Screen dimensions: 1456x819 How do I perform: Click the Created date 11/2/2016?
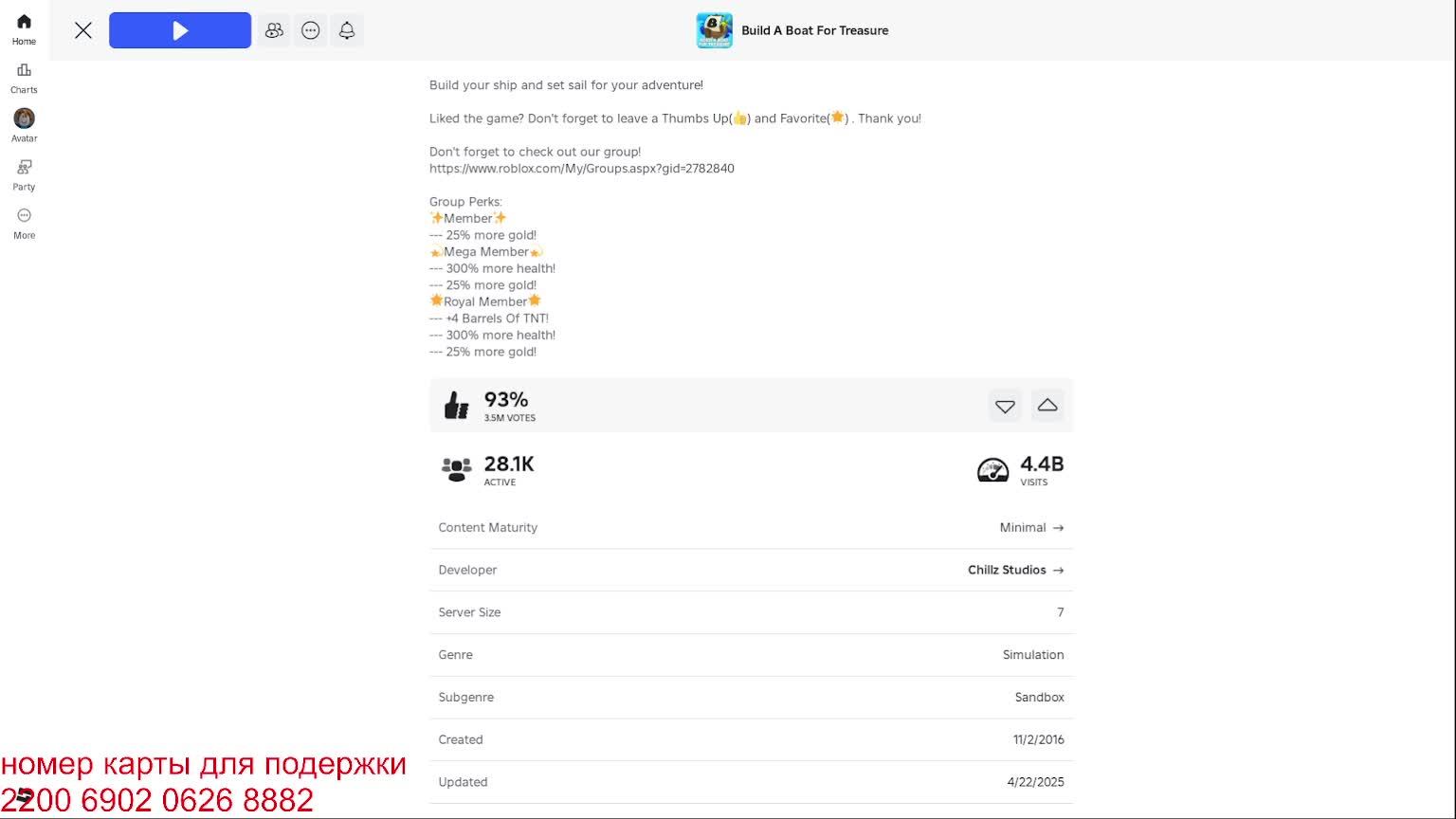click(x=1038, y=739)
